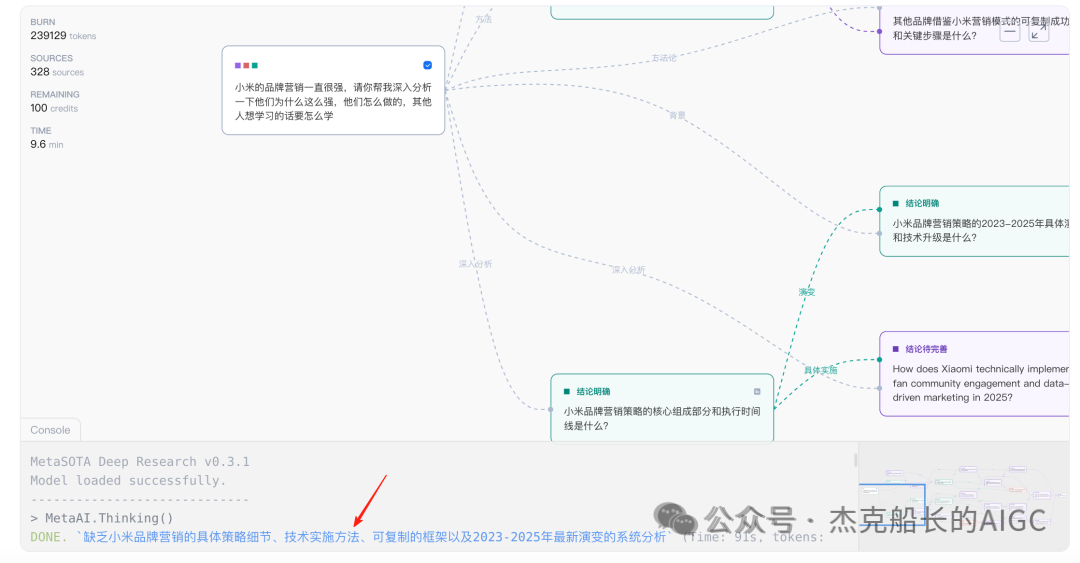Image resolution: width=1080 pixels, height=563 pixels.
Task: Click console line Model loaded successfully
Action: [x=128, y=480]
